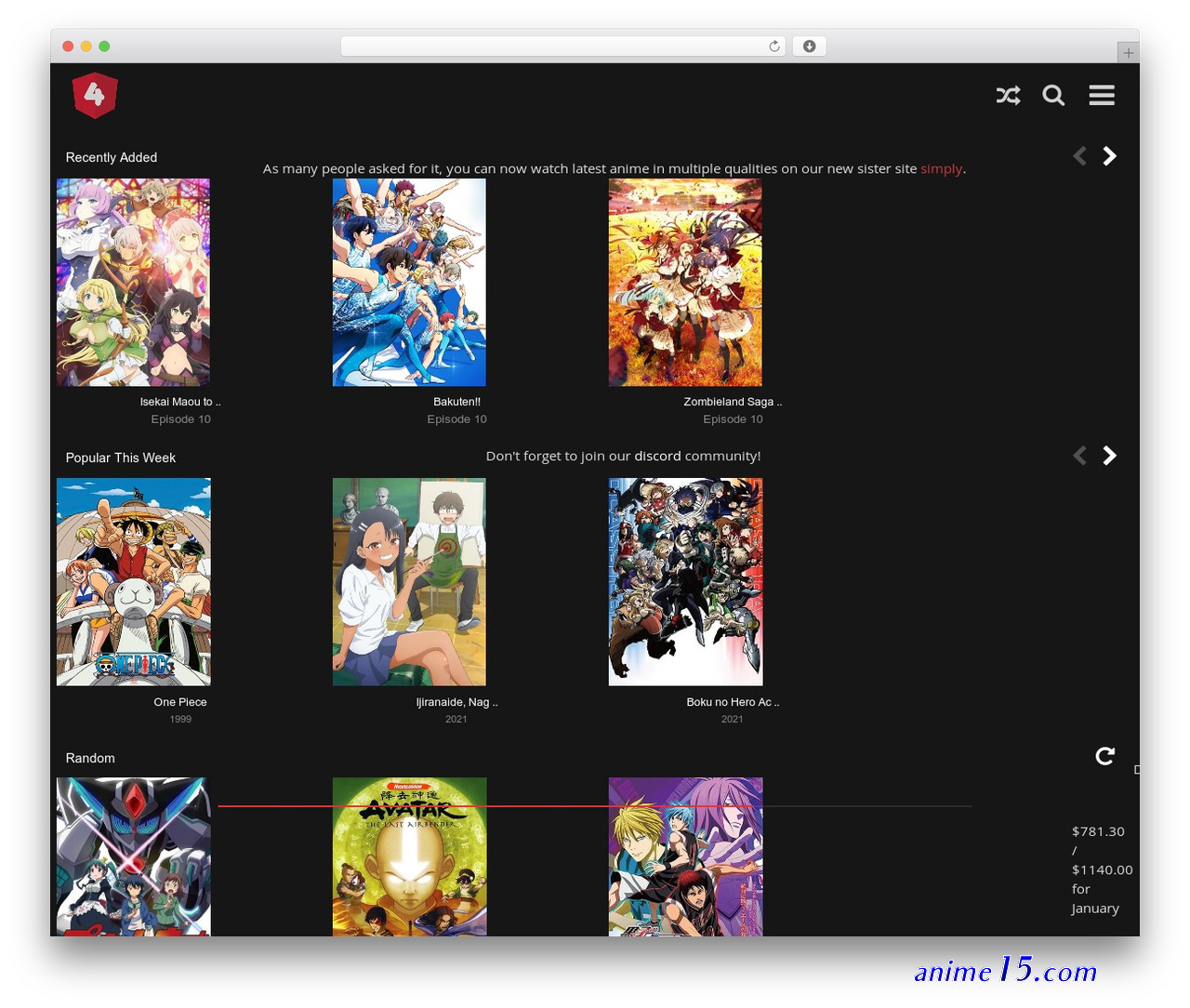Screen dimensions: 1190x1008
Task: Click the macOS green maximize window button
Action: [104, 46]
